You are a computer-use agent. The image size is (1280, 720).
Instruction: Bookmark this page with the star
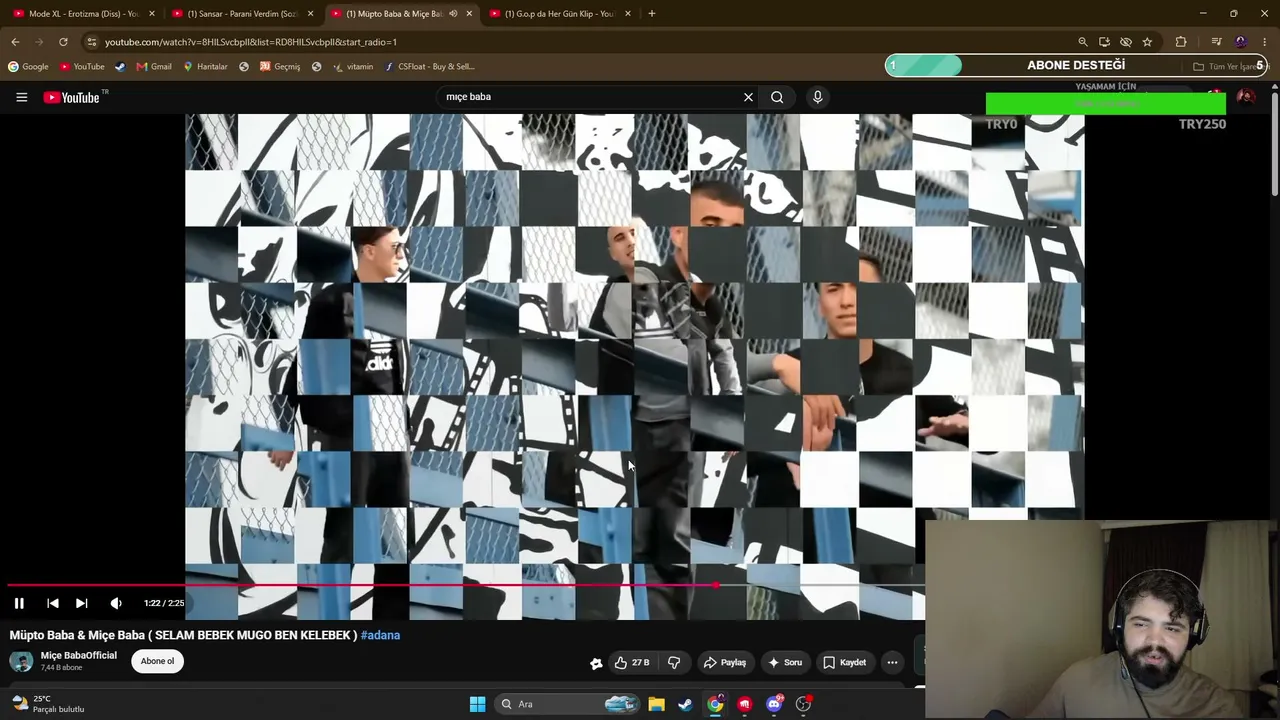pyautogui.click(x=1147, y=42)
